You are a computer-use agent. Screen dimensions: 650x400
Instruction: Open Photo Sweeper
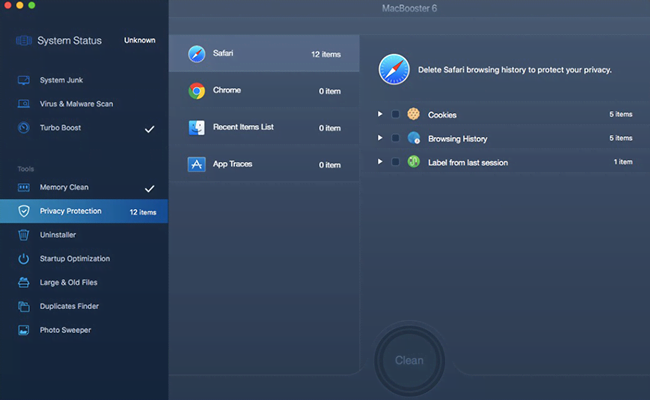tap(84, 330)
